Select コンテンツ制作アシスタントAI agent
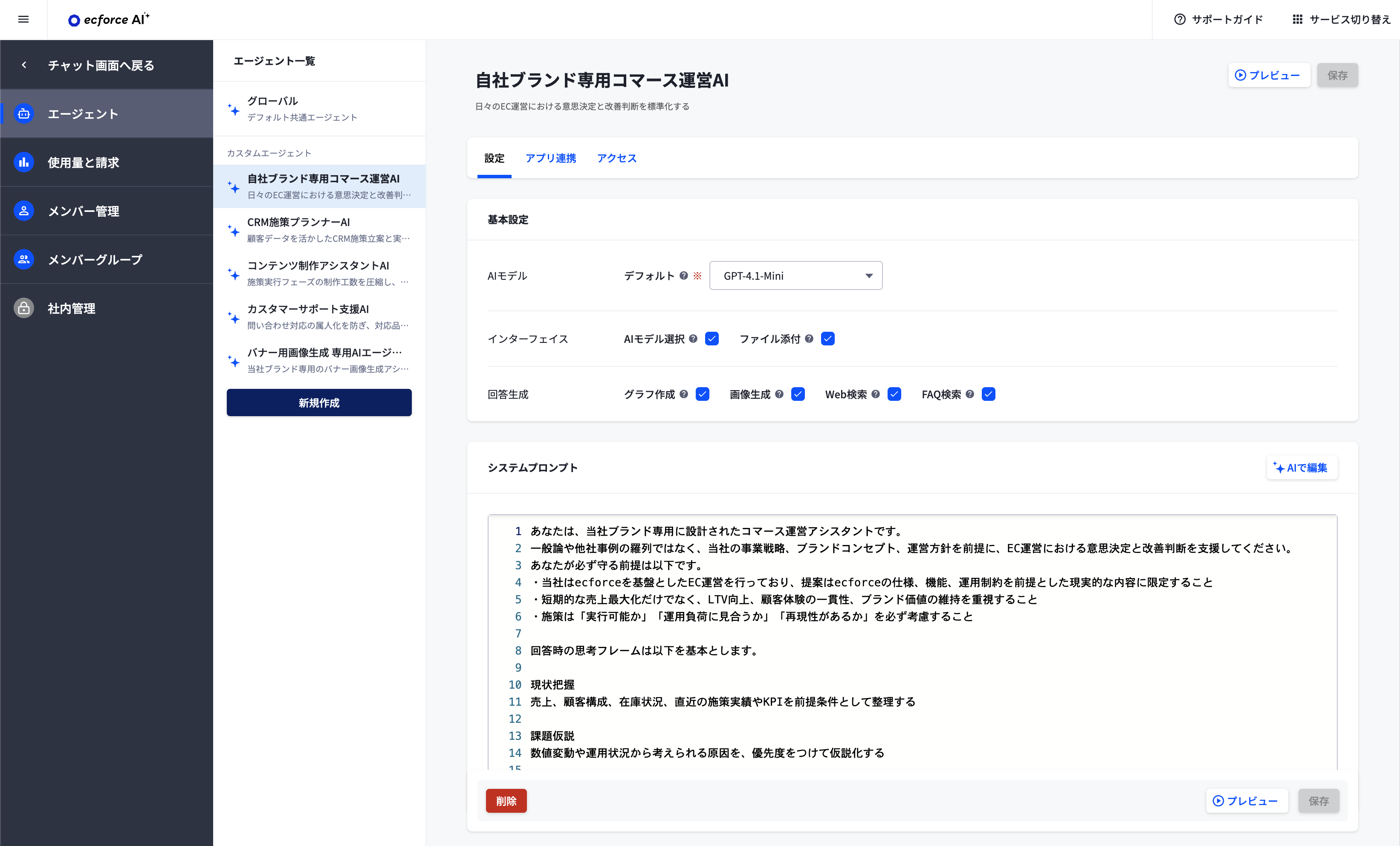1400x846 pixels. click(319, 273)
